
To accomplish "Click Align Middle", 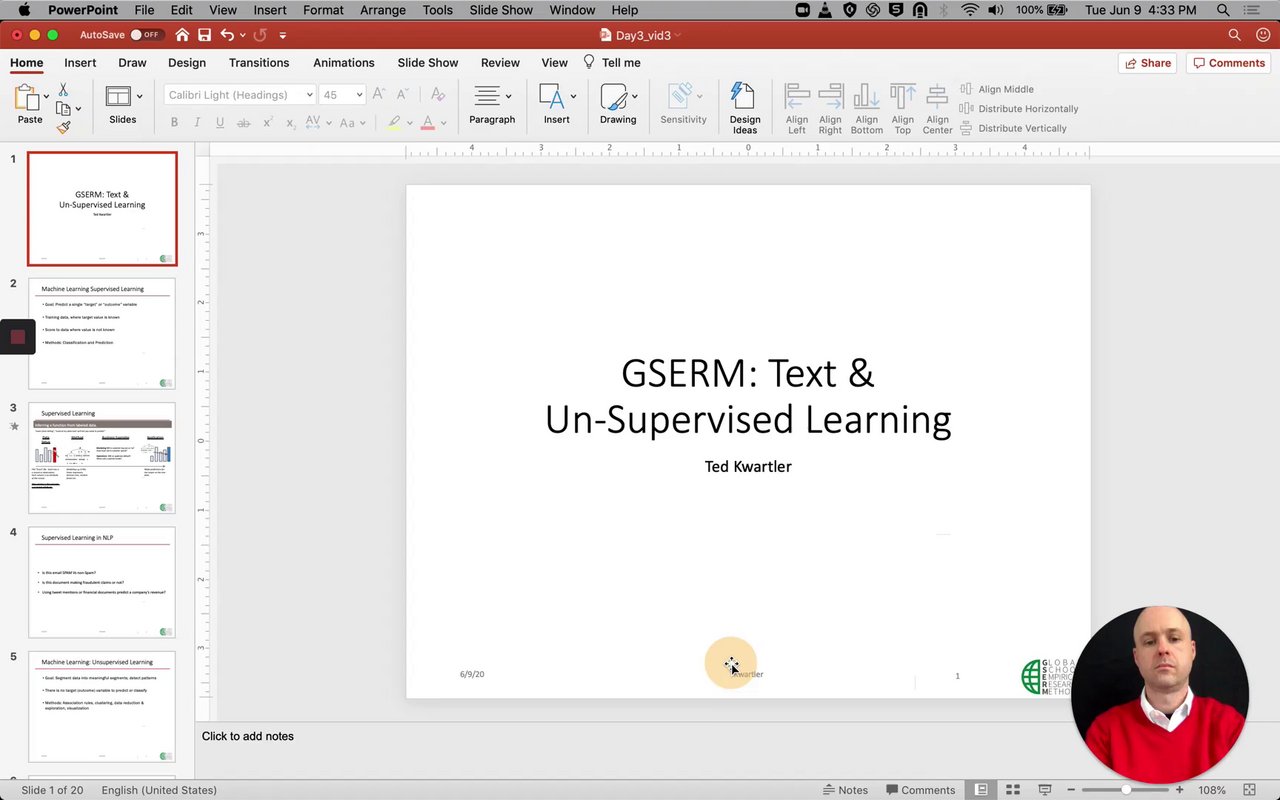I will (x=997, y=89).
